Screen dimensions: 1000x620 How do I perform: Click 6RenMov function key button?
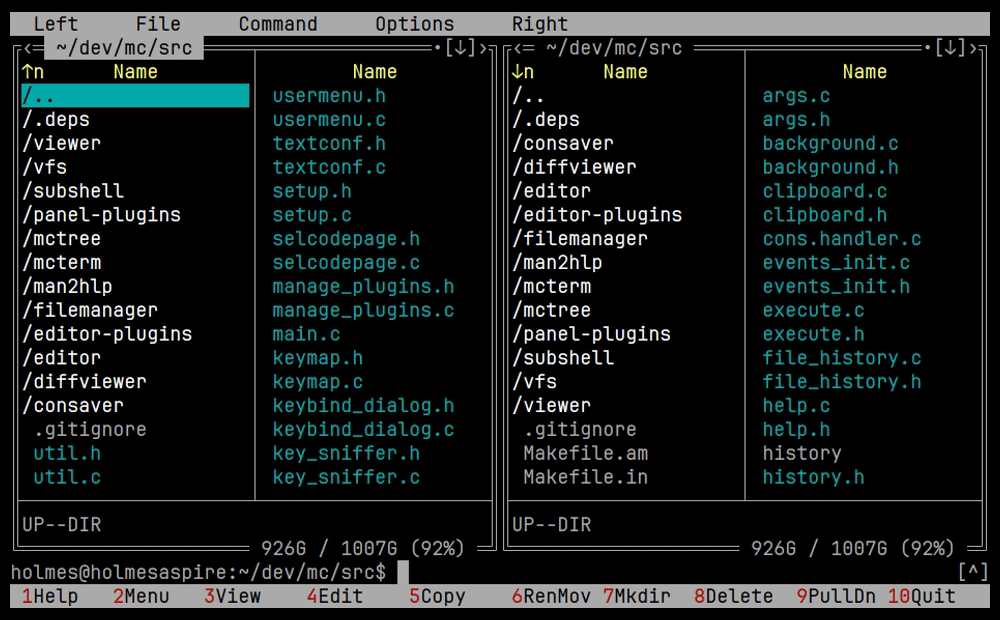(551, 596)
